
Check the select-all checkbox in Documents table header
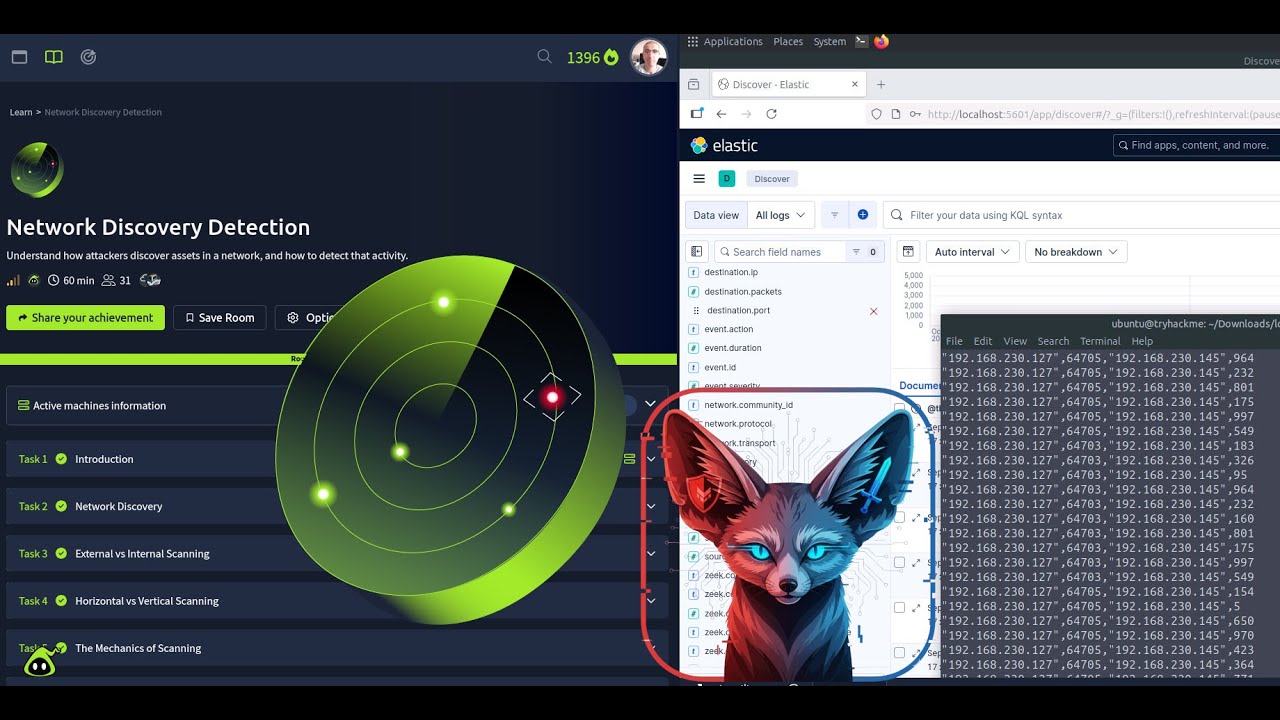click(x=900, y=409)
